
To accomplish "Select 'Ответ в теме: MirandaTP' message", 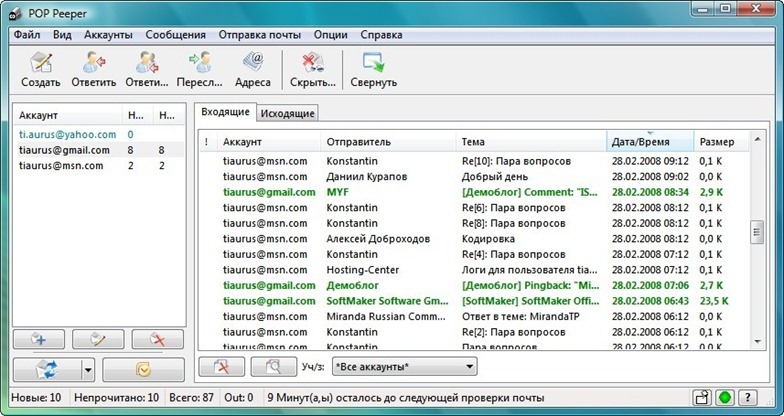I will [474, 316].
